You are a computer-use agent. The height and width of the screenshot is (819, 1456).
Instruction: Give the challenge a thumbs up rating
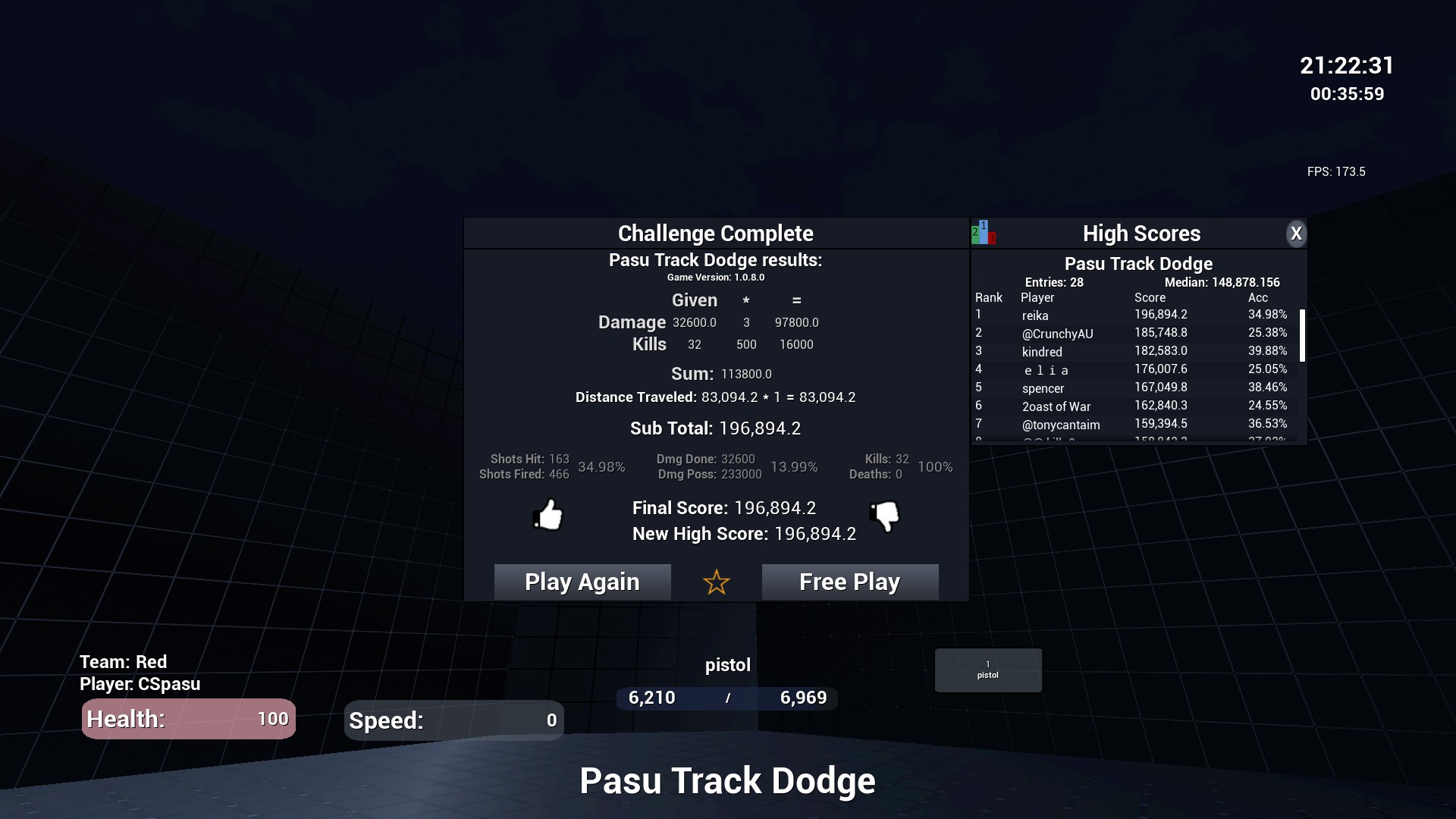tap(549, 516)
